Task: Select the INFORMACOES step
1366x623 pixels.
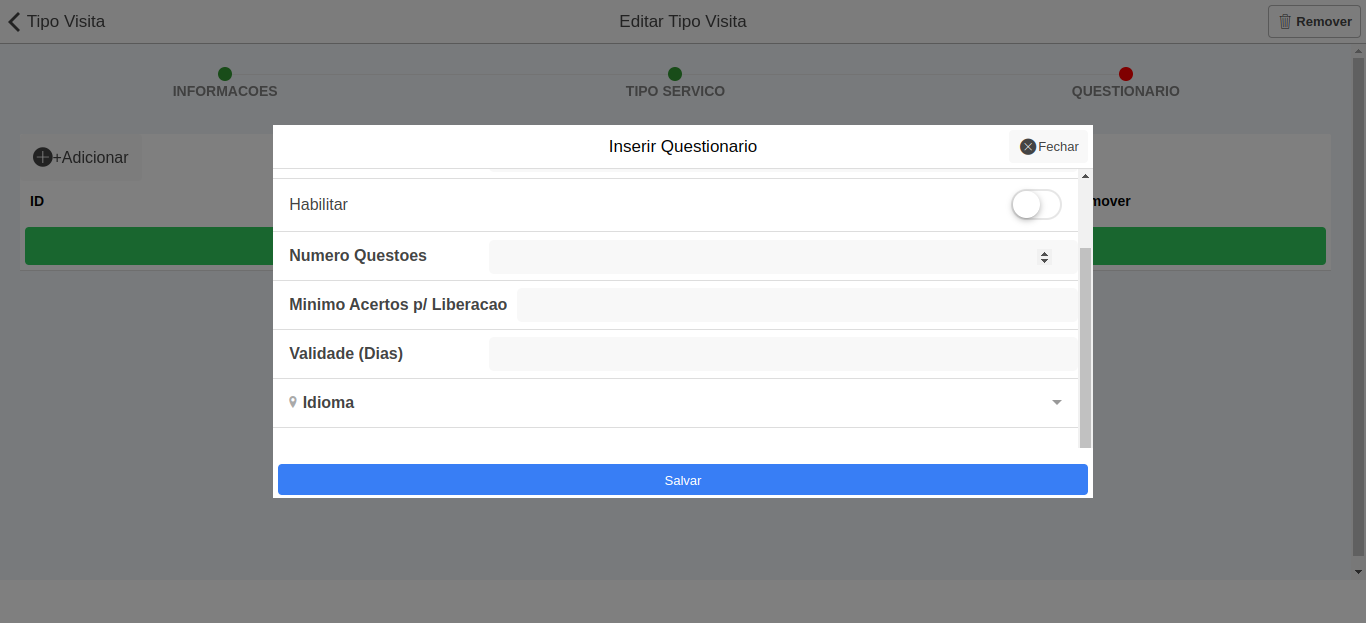Action: 225,90
